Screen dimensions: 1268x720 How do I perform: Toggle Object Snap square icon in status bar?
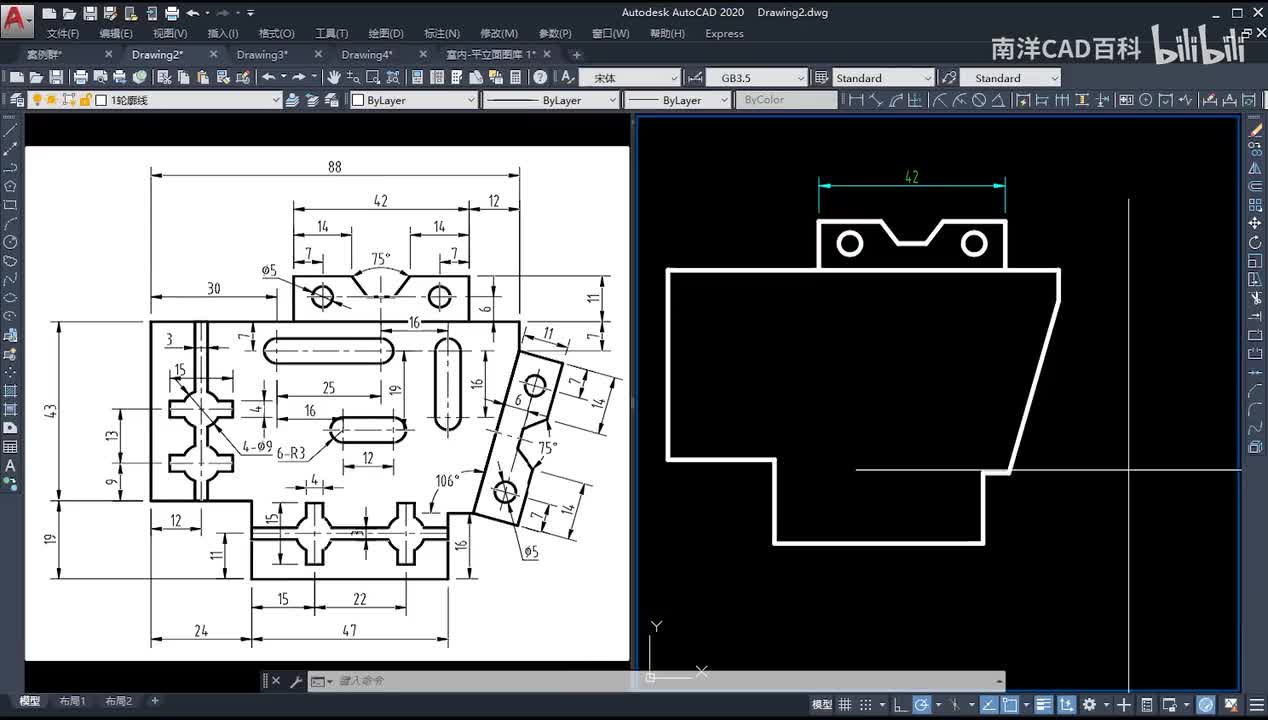(x=1010, y=705)
